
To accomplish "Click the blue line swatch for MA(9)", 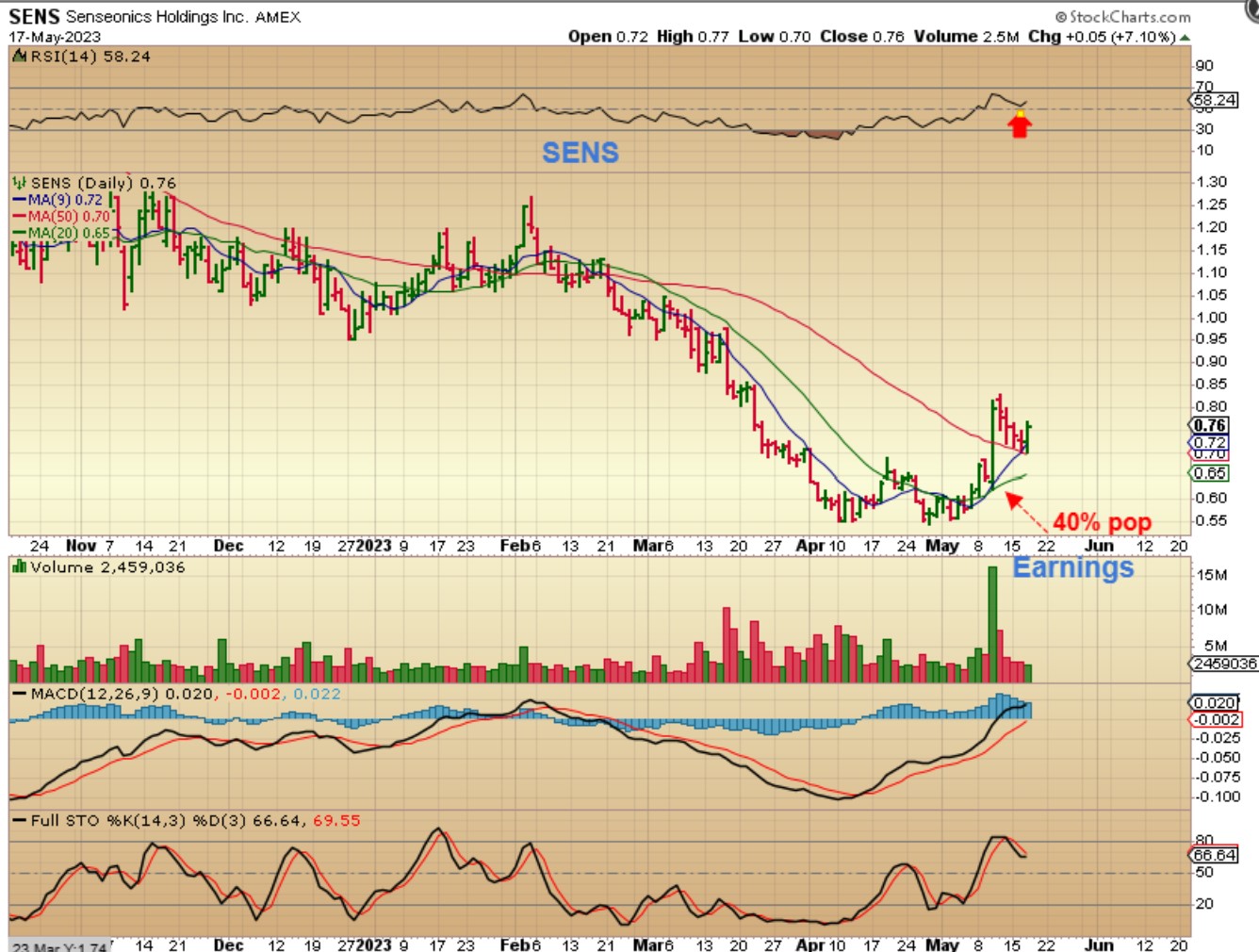I will (x=19, y=200).
